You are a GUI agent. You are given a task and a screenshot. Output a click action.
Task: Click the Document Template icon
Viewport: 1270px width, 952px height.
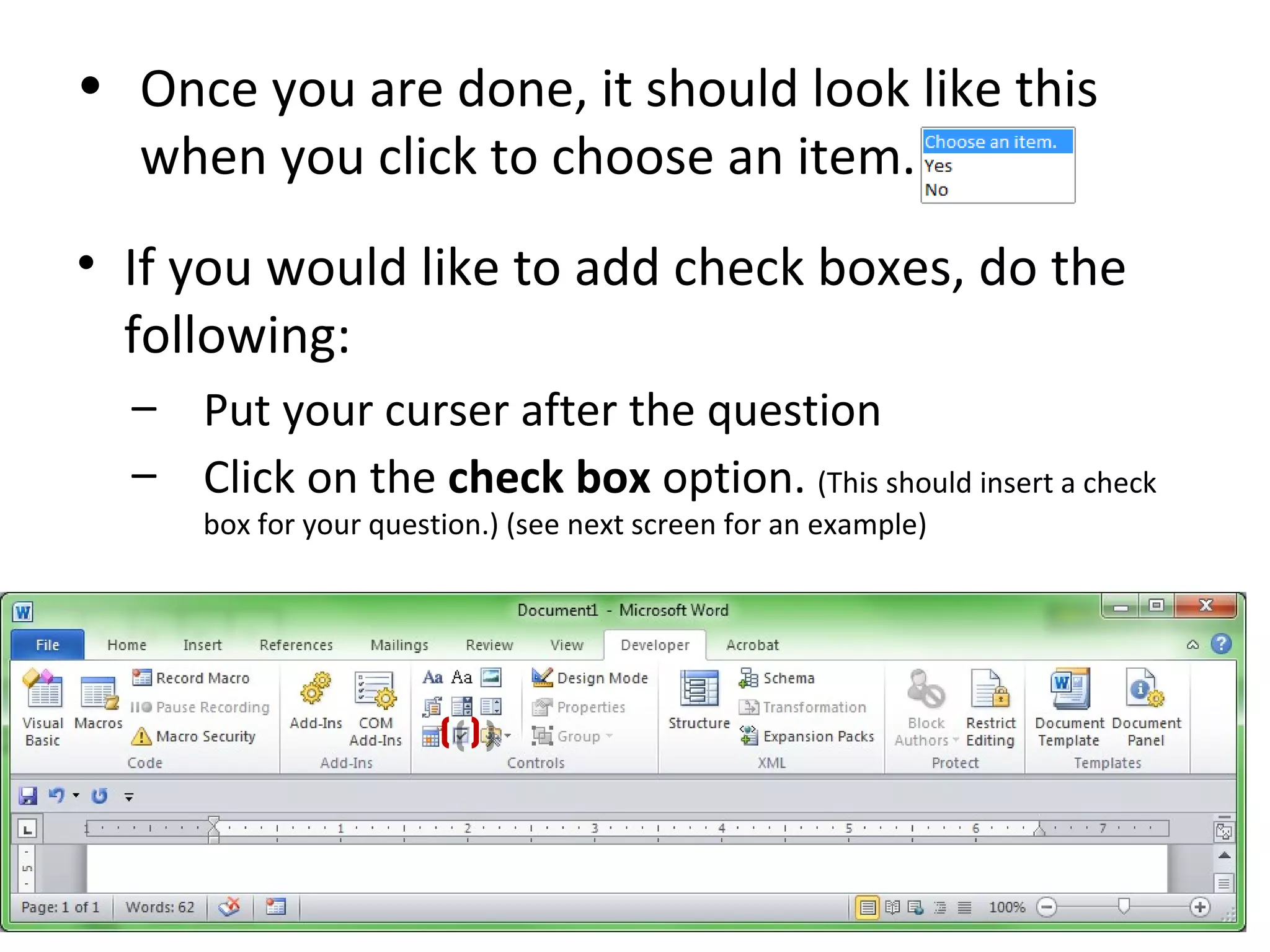[1069, 707]
